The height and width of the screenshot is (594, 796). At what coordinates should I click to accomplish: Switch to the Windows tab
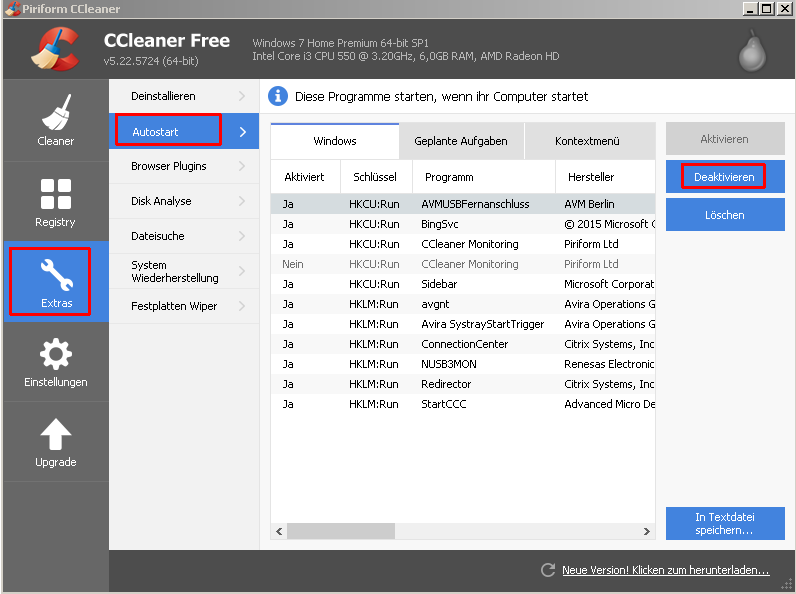coord(335,141)
